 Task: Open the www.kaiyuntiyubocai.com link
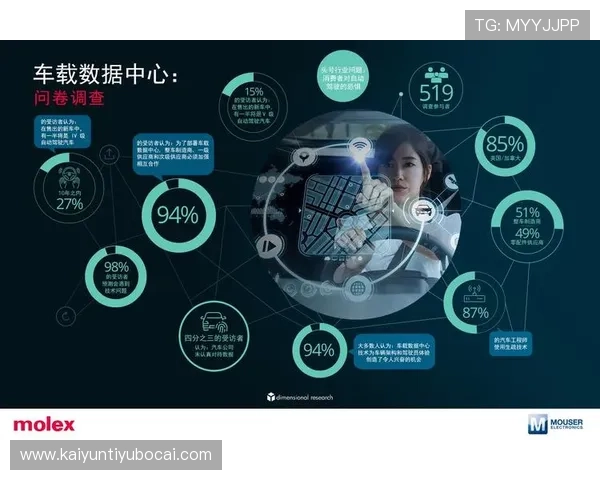click(x=116, y=455)
